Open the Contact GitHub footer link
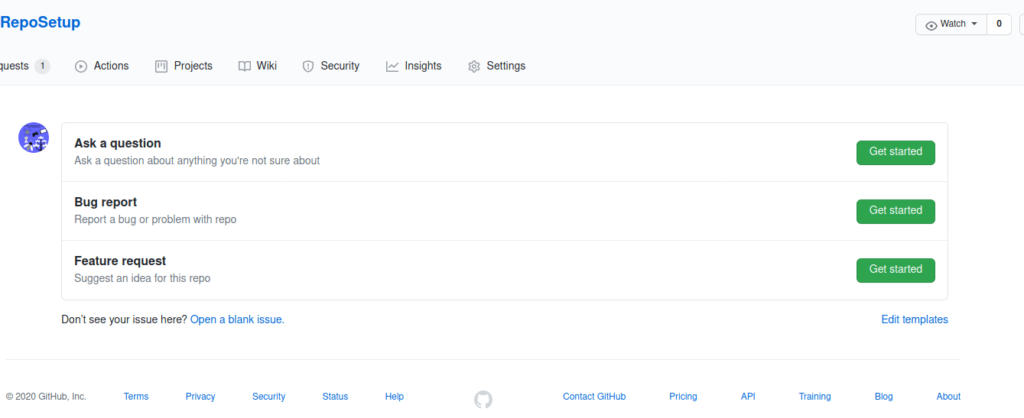Viewport: 1024px width, 418px height. 594,396
